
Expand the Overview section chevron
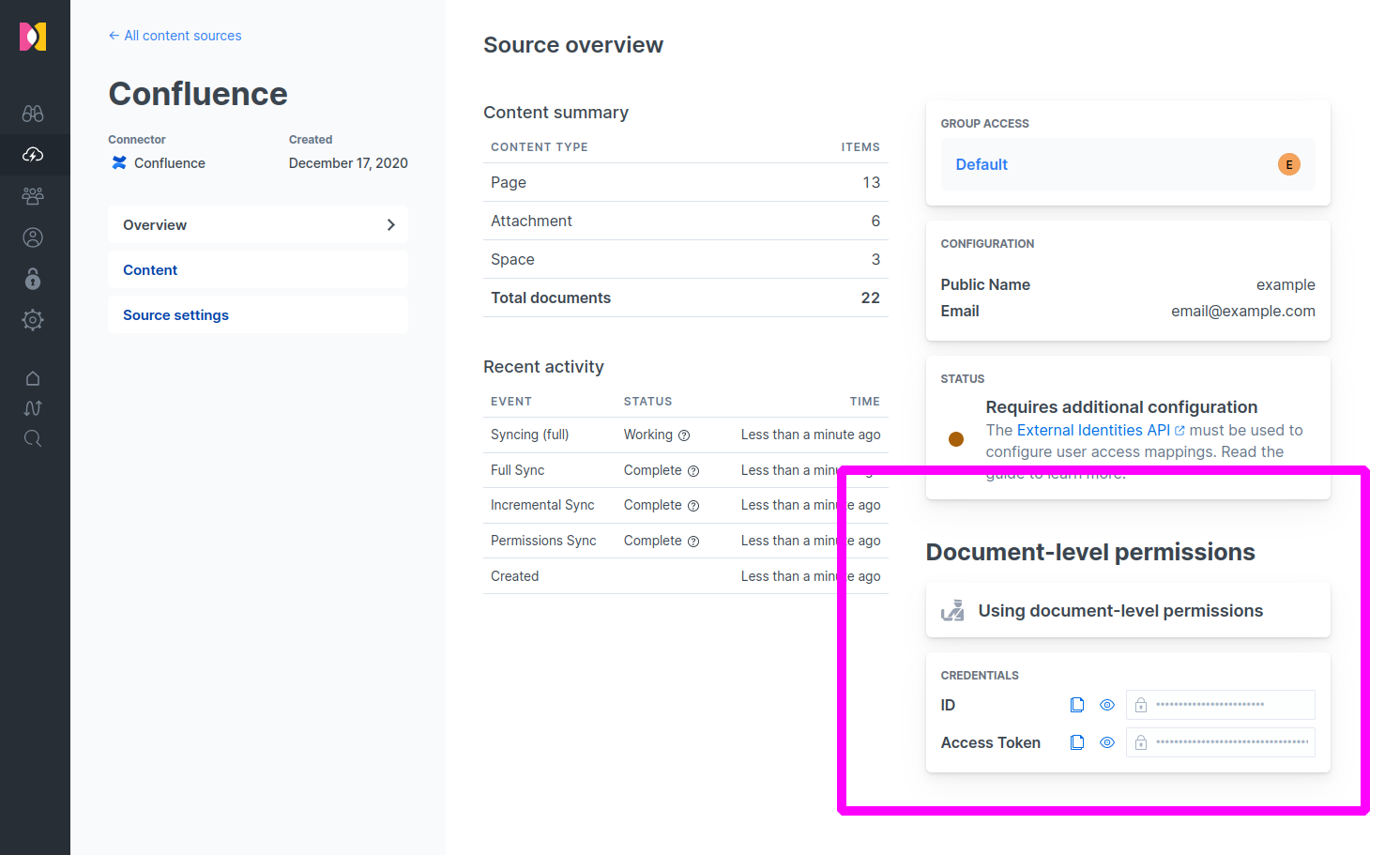pos(391,224)
